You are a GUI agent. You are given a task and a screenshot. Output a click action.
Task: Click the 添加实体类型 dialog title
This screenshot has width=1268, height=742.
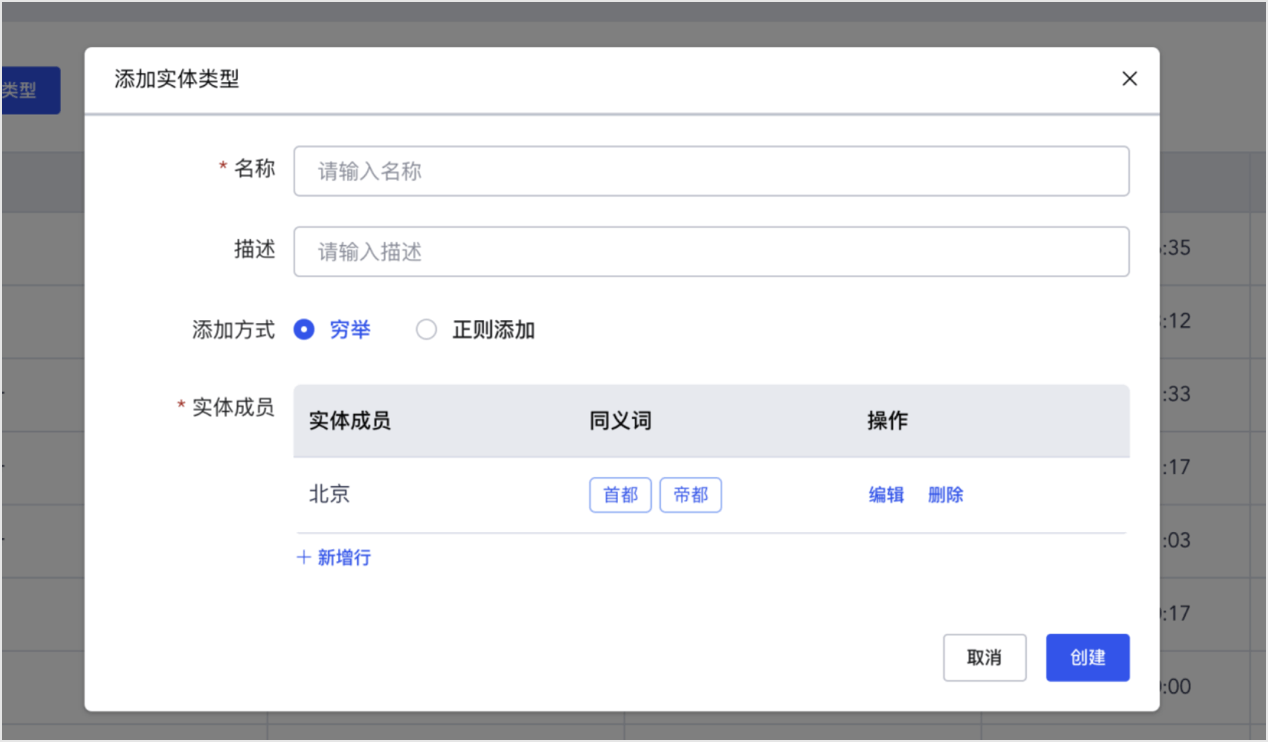tap(177, 79)
